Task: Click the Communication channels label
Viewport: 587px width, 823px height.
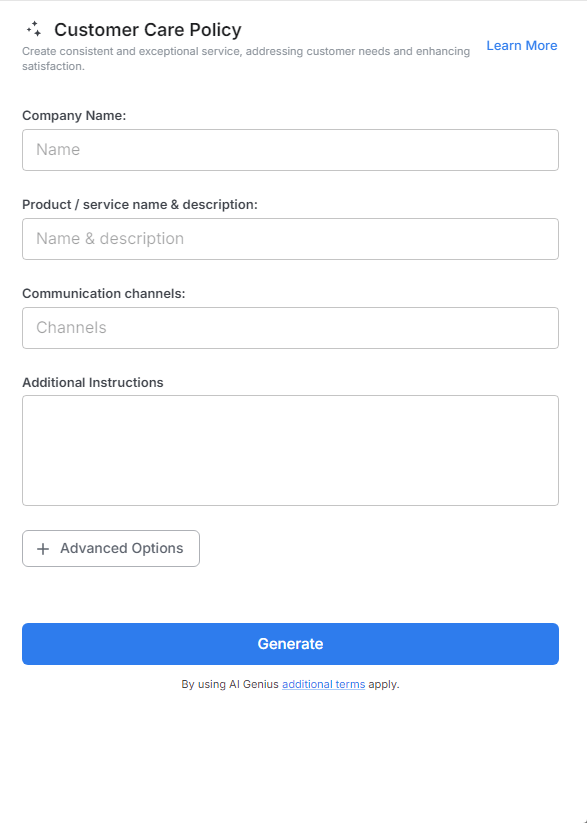Action: (x=106, y=293)
